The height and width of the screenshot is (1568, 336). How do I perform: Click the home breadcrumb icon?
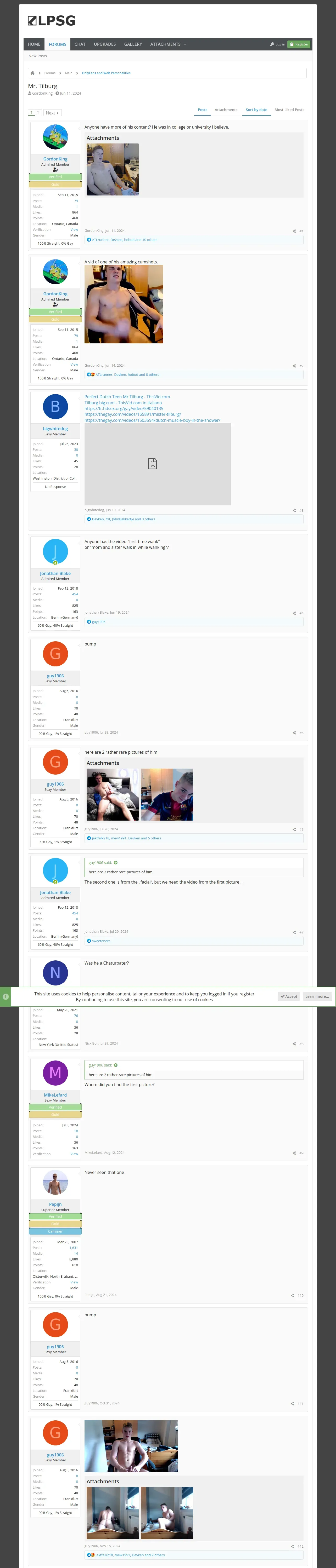32,73
